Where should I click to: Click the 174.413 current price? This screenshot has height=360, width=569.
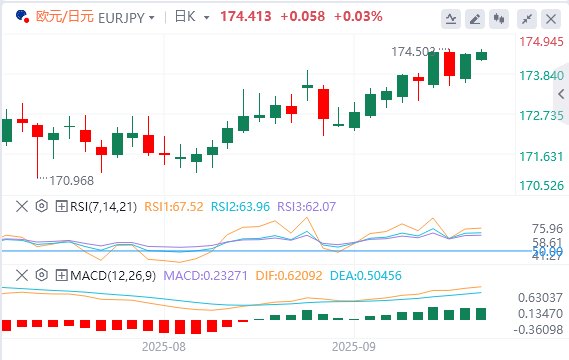(246, 16)
